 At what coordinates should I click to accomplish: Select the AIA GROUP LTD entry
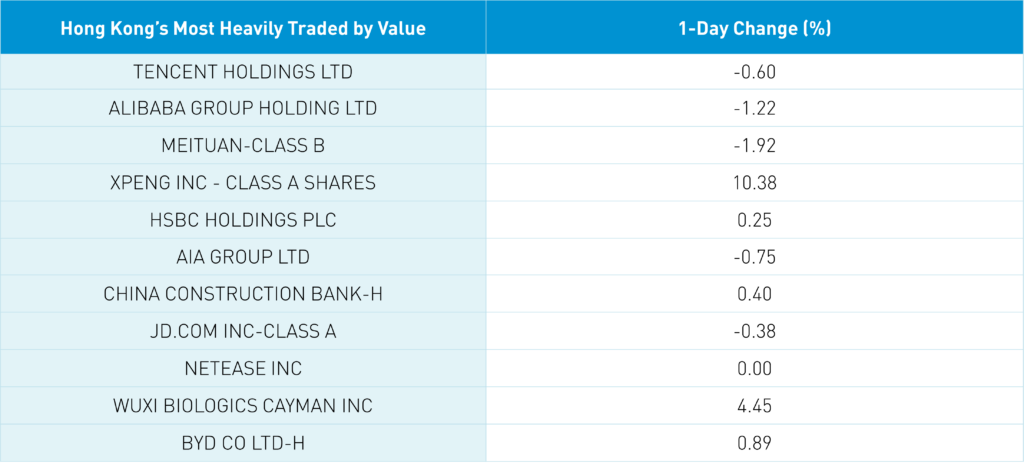pos(243,257)
